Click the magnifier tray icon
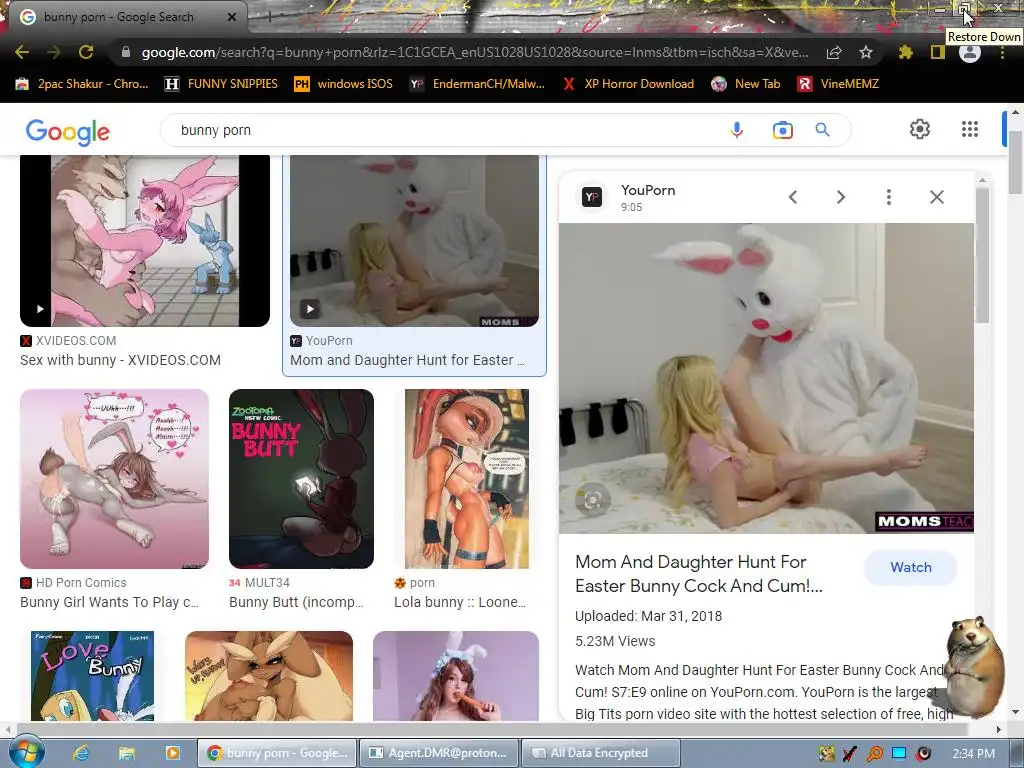Screen dimensions: 1024x768 (x=875, y=754)
